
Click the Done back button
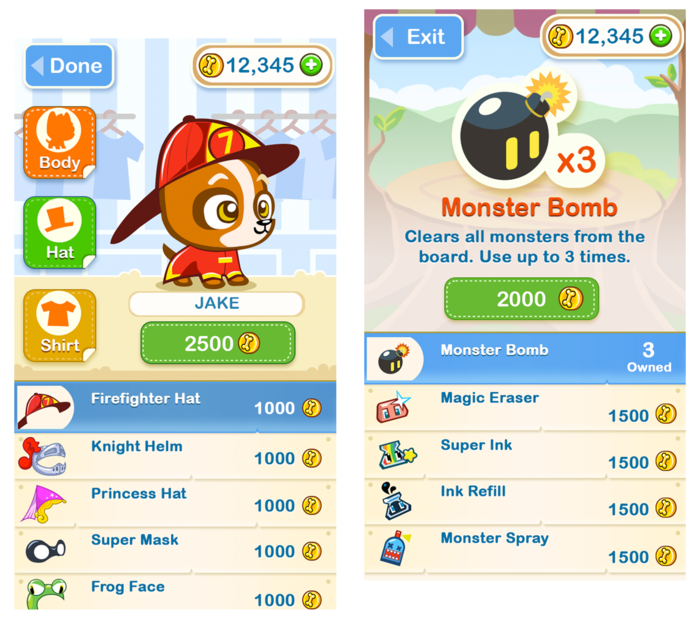click(69, 66)
